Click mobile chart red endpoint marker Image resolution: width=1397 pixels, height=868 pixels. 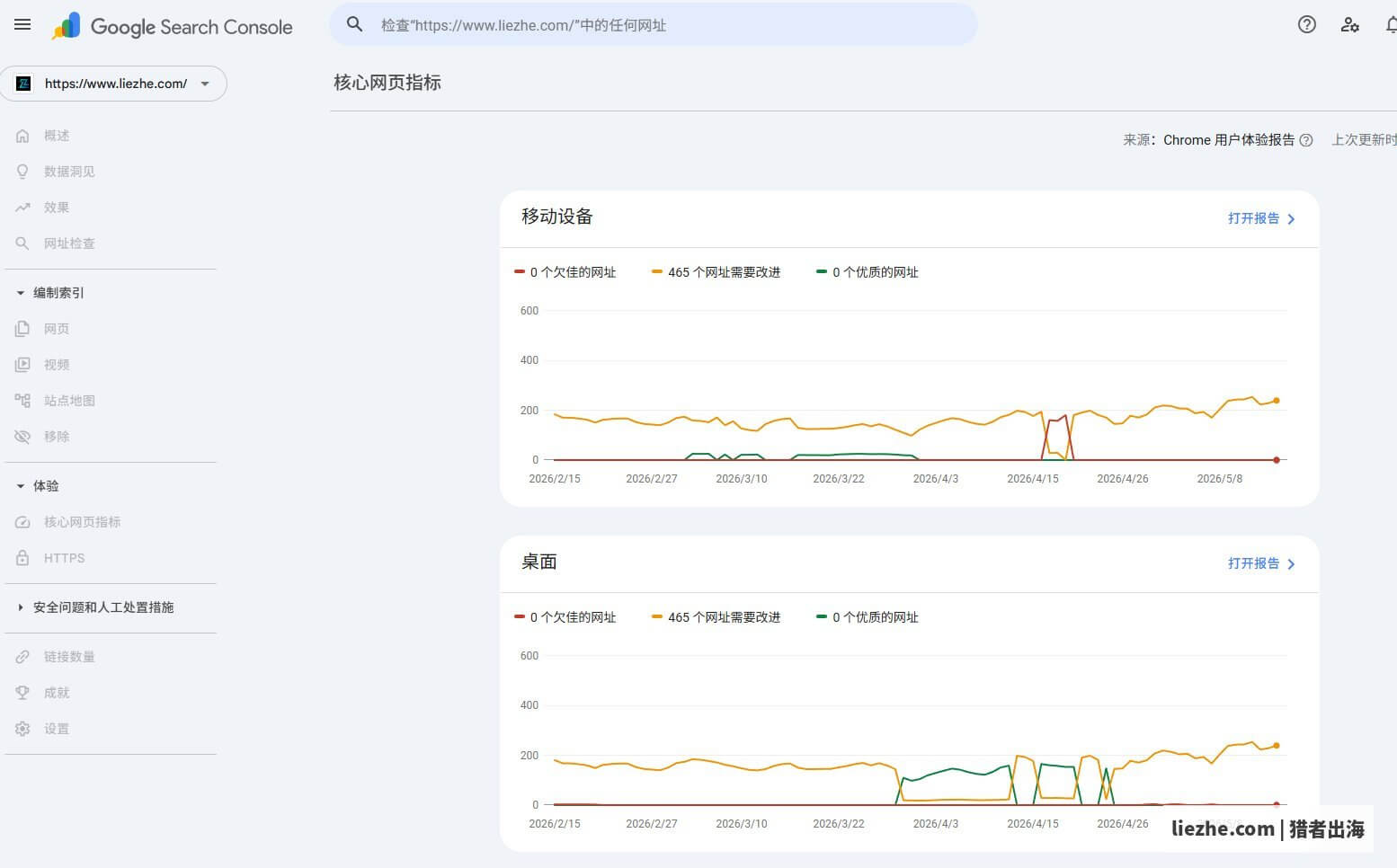1277,460
